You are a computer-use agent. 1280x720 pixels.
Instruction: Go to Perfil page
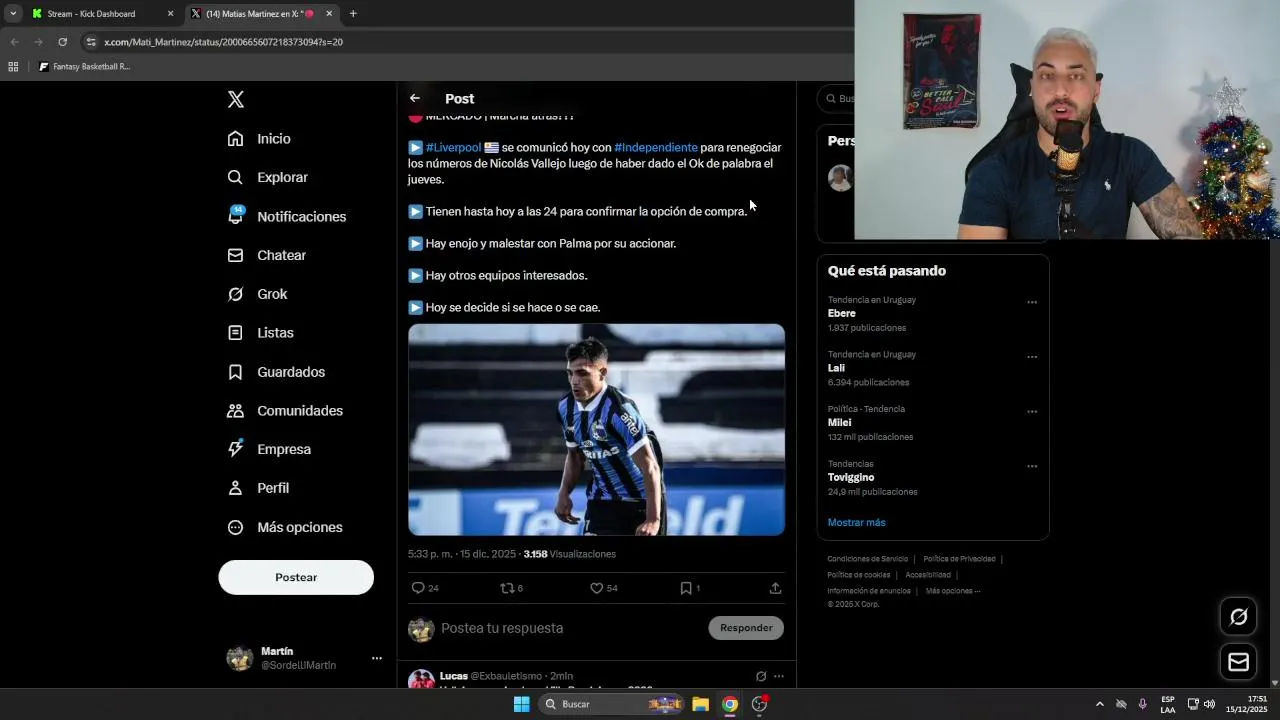click(x=259, y=488)
